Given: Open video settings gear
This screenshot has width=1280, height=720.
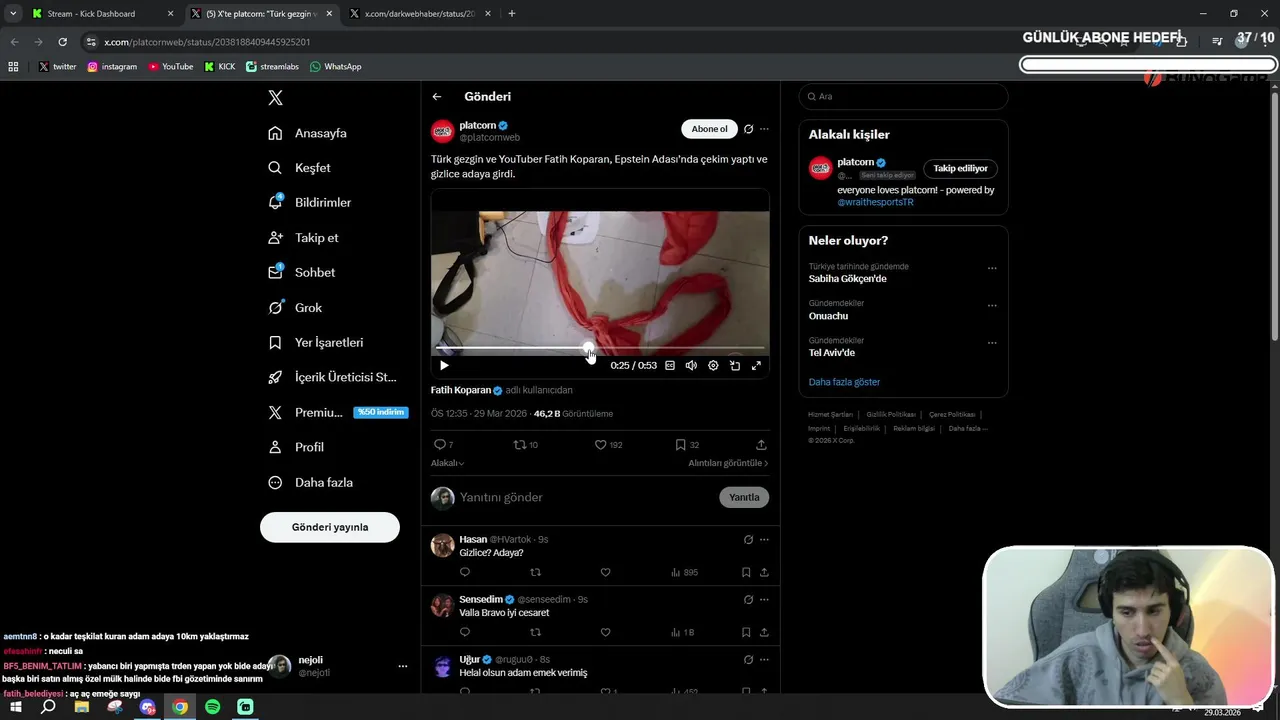Looking at the screenshot, I should pos(713,366).
